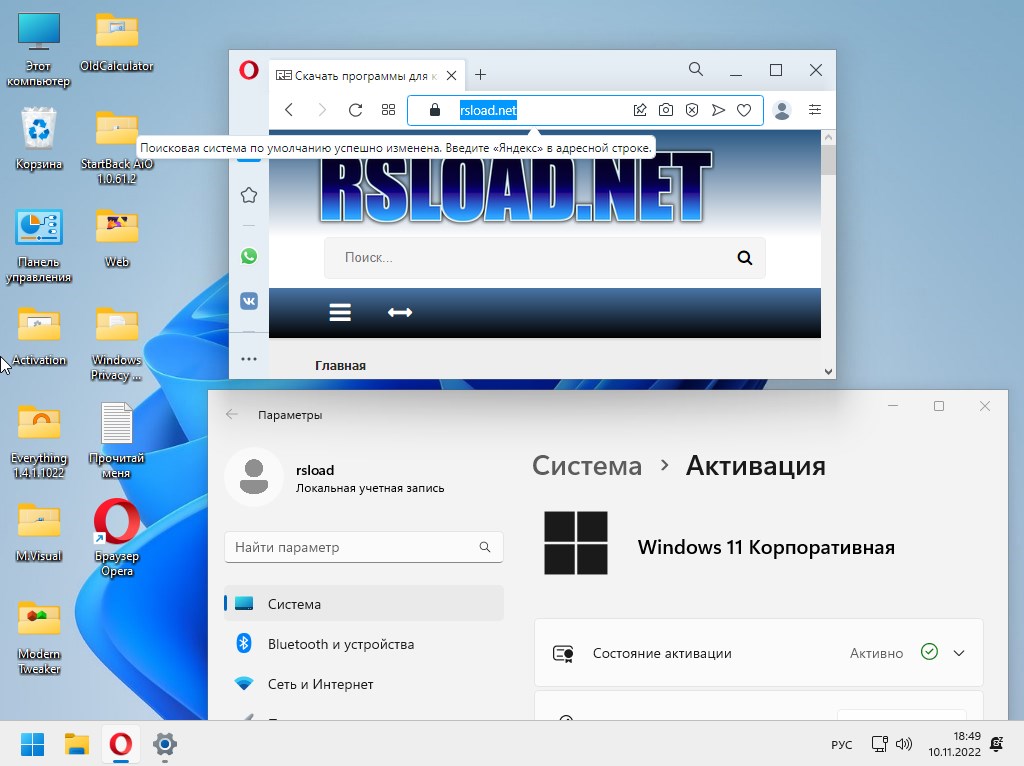Click the Opera page scrollbar down arrow
Image resolution: width=1024 pixels, height=766 pixels.
point(828,372)
